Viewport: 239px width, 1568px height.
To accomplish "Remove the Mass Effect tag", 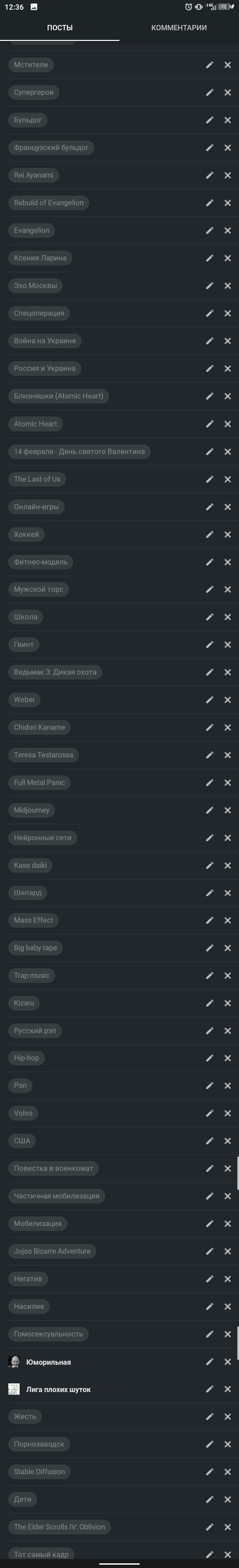I will pyautogui.click(x=227, y=920).
